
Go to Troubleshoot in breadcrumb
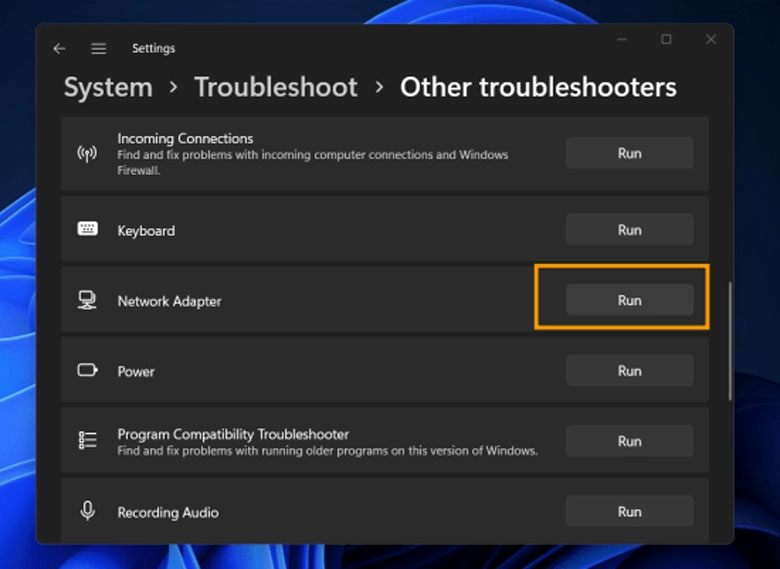[x=276, y=88]
